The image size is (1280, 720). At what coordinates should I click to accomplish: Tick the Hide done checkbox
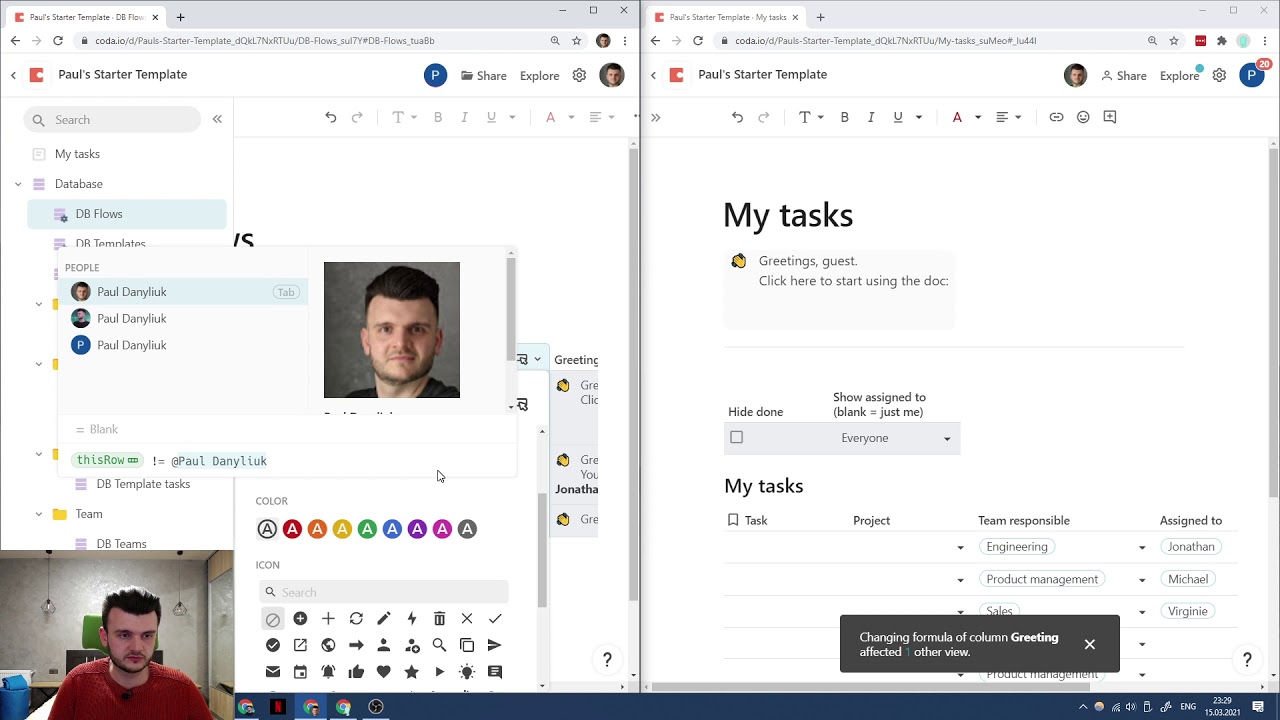coord(737,437)
